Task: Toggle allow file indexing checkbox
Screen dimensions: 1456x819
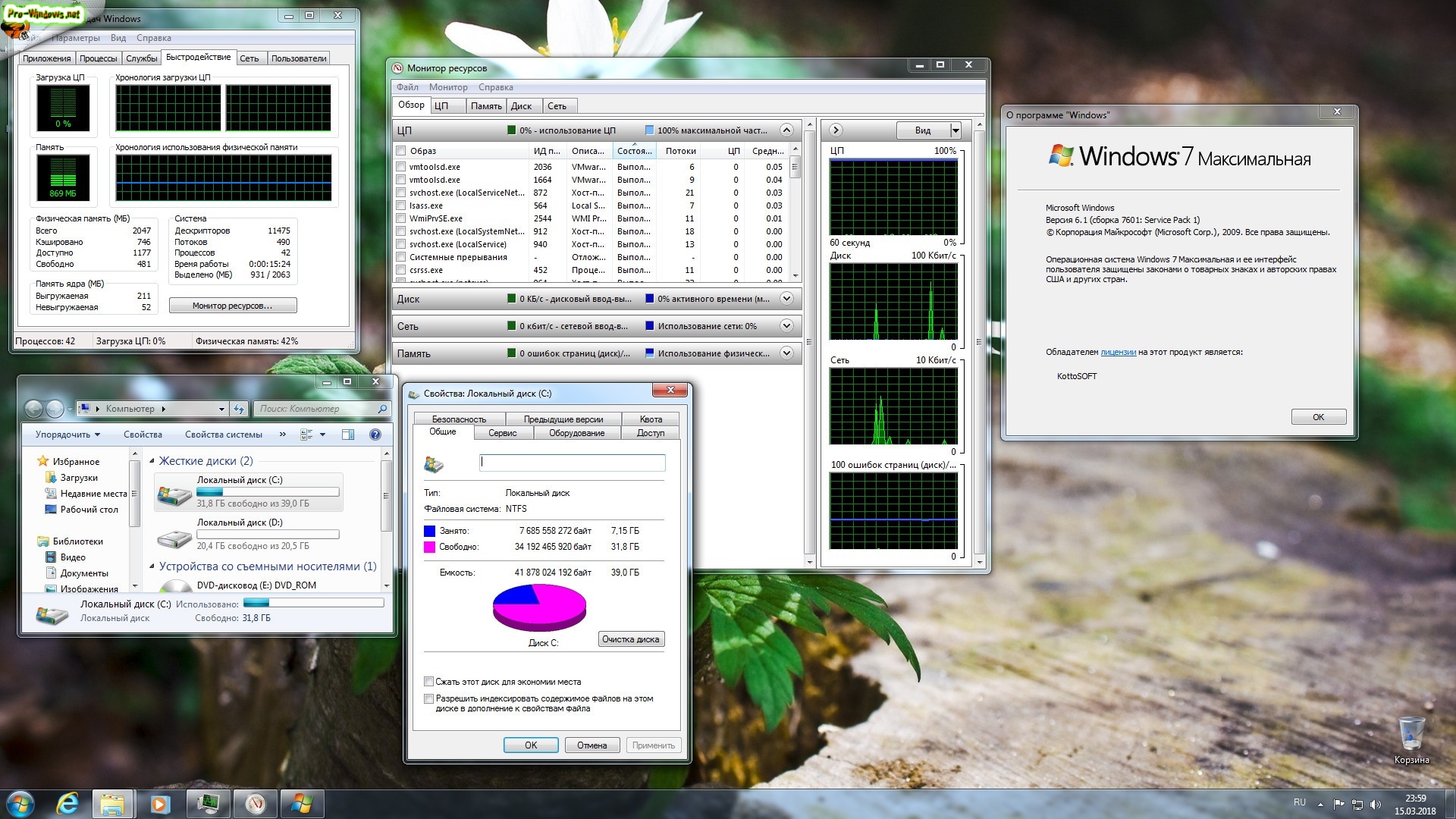Action: point(429,698)
